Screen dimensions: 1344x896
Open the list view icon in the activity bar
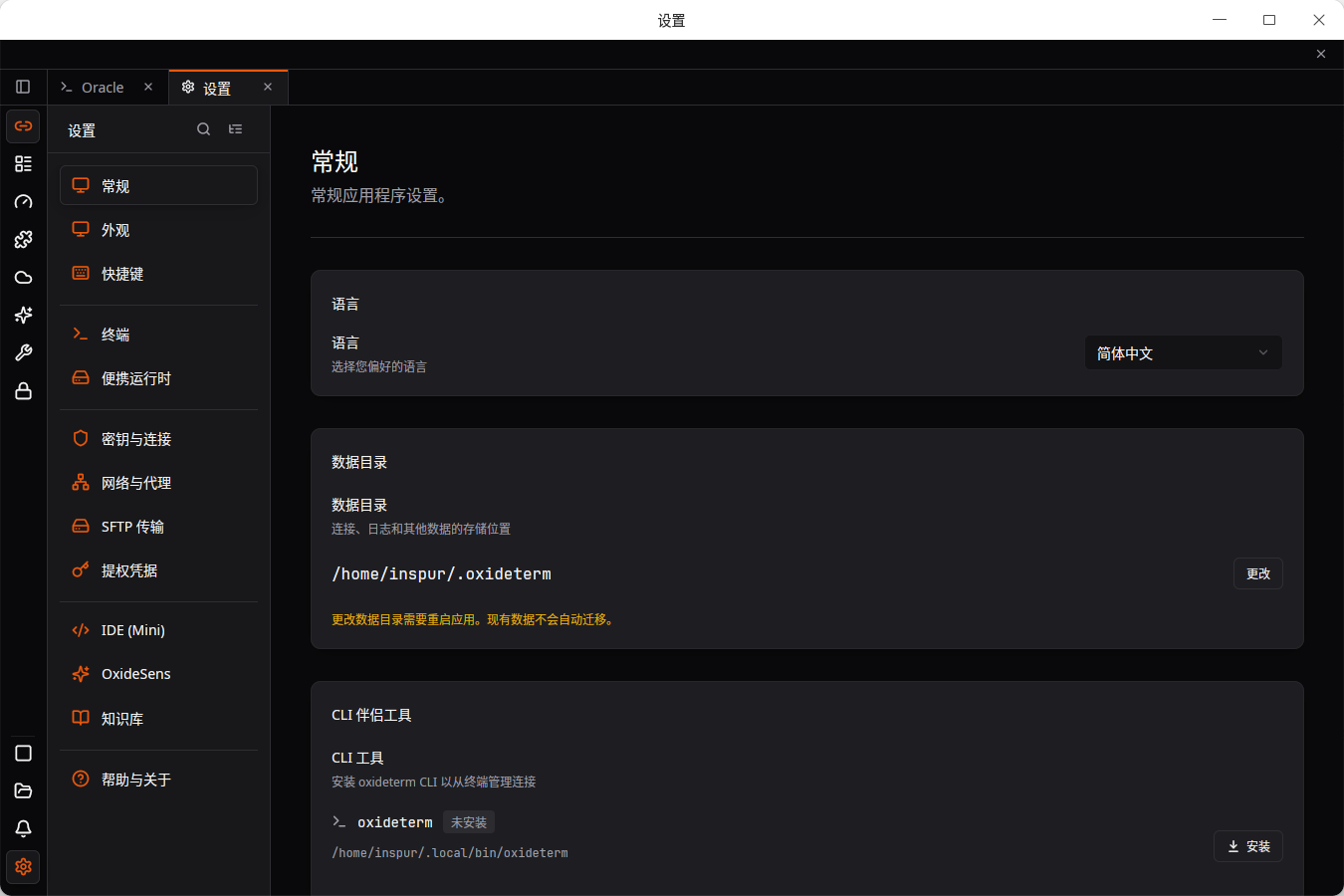(x=23, y=163)
